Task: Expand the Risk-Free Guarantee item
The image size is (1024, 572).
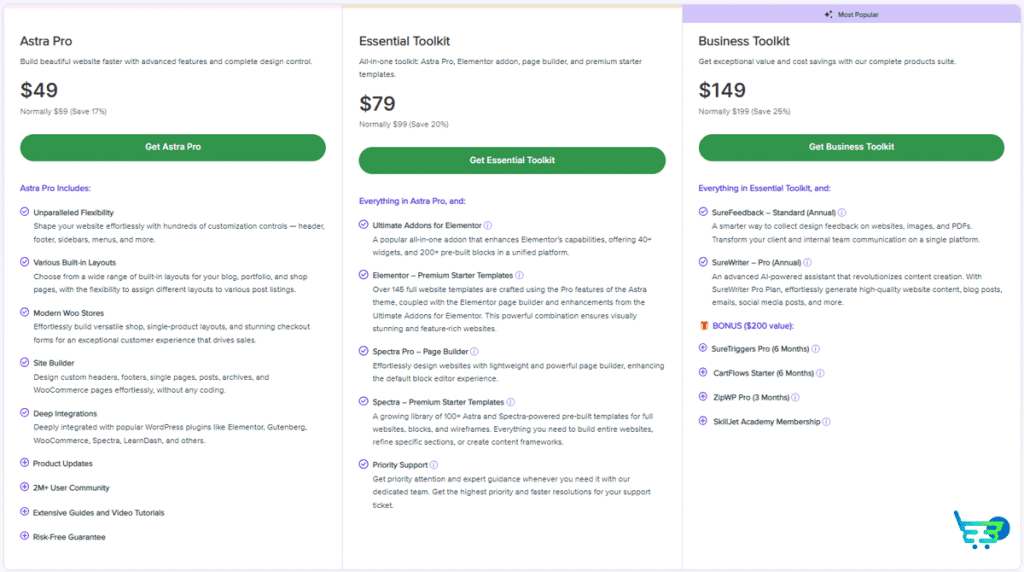Action: tap(24, 536)
